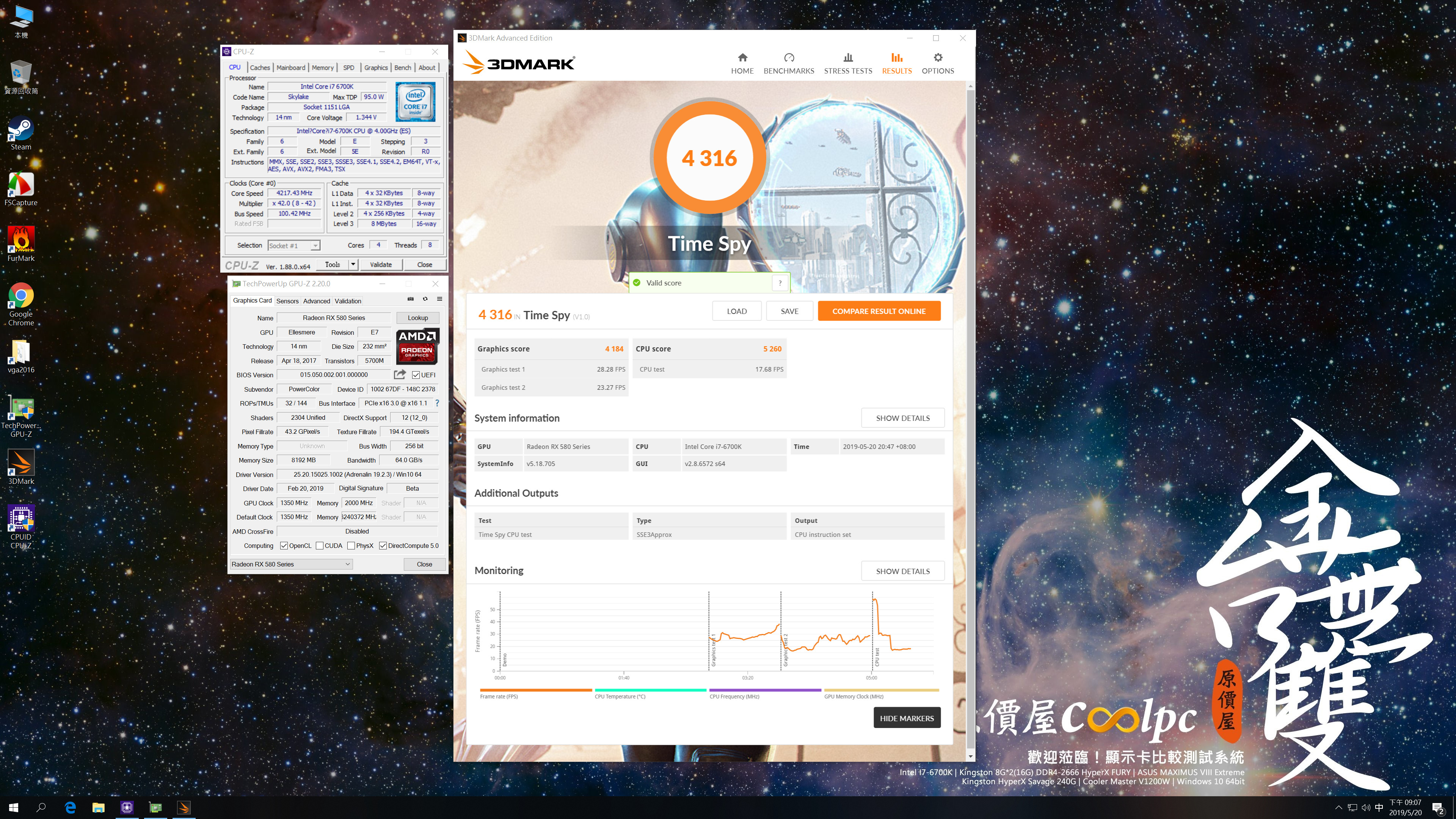Go to 3DMark HOME page
Image resolution: width=1456 pixels, height=819 pixels.
742,64
